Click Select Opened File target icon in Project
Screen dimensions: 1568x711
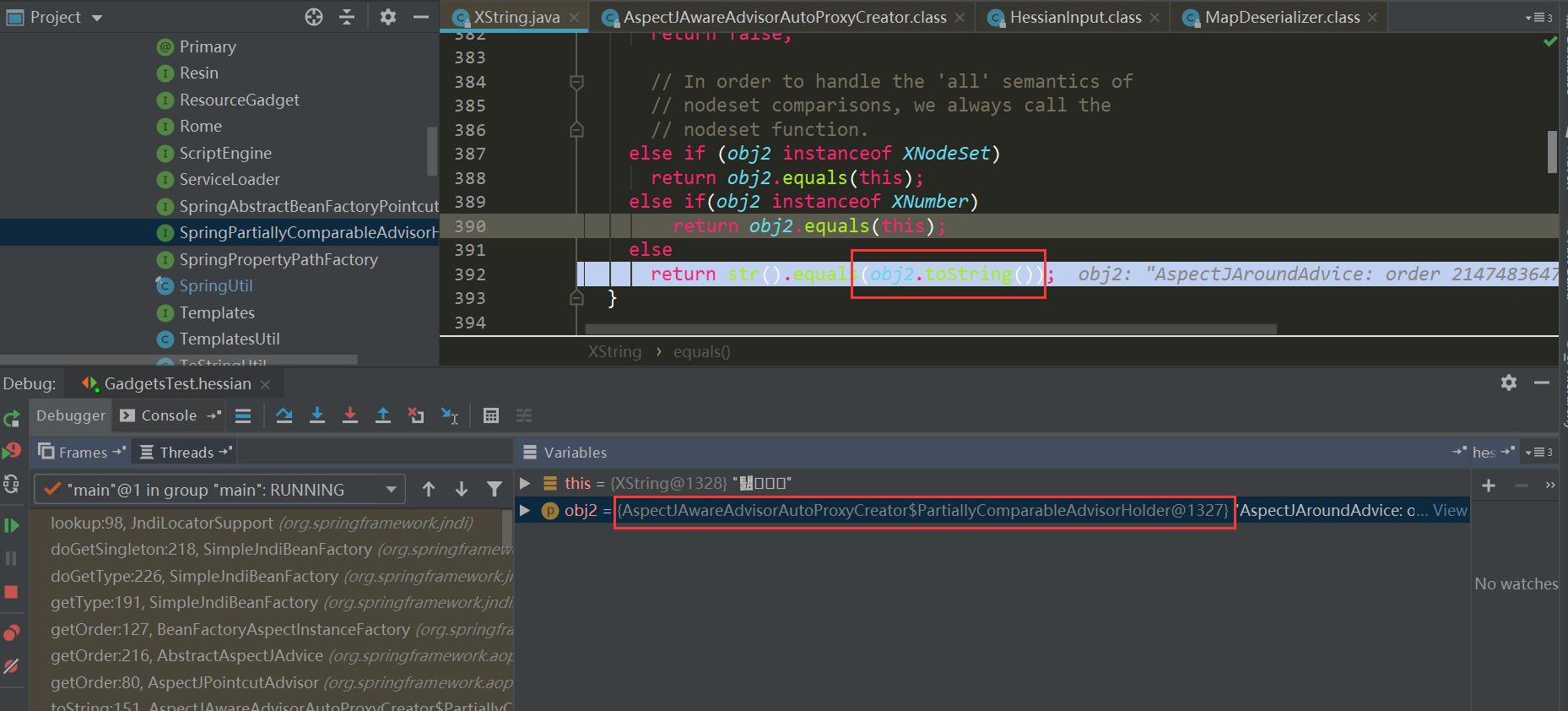coord(314,17)
